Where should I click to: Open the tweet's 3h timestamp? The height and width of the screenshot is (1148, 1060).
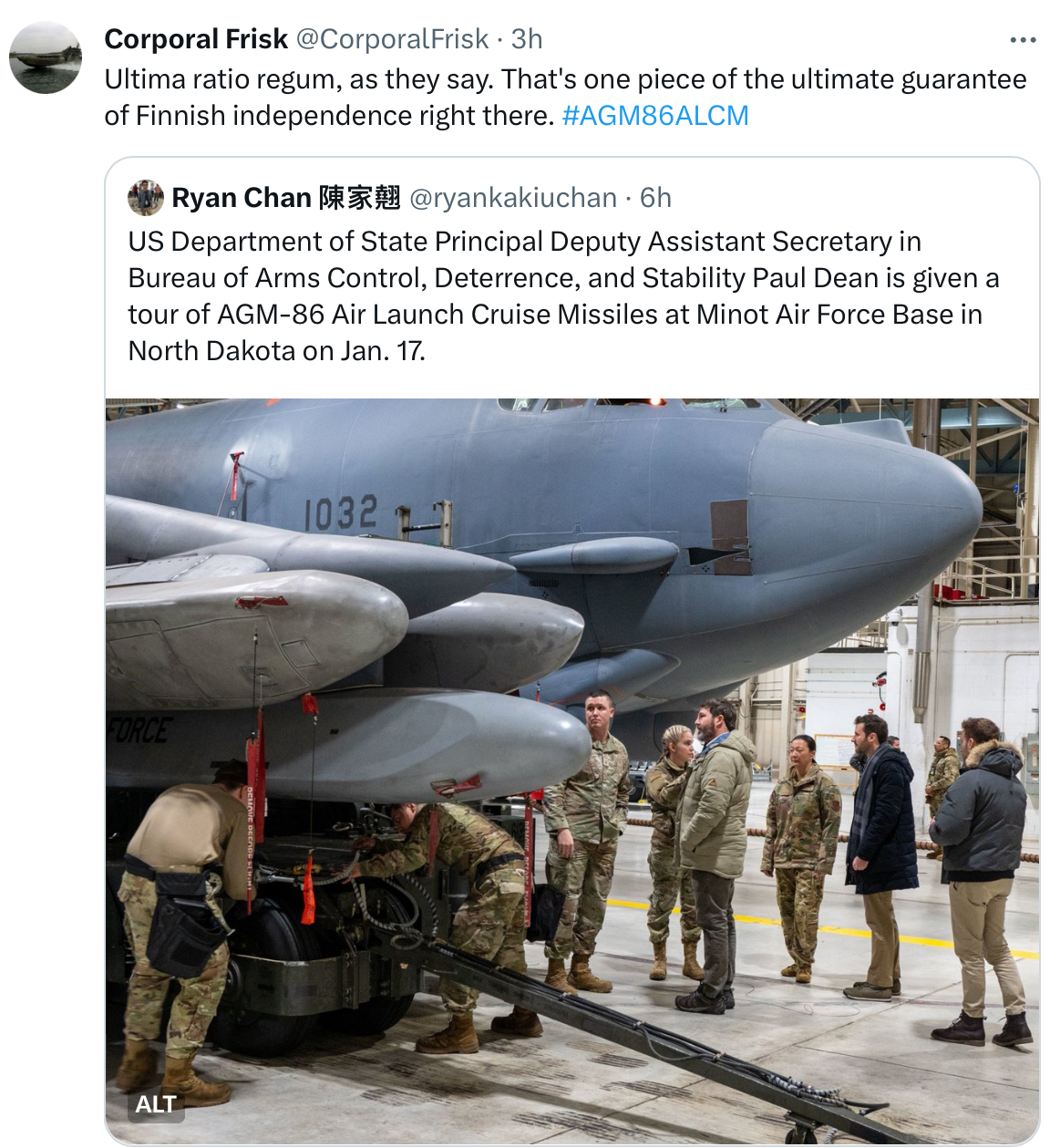click(x=527, y=39)
